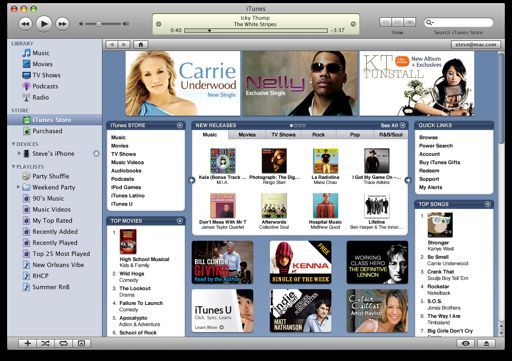Image resolution: width=512 pixels, height=361 pixels.
Task: Create a new playlist with plus button
Action: coord(27,343)
